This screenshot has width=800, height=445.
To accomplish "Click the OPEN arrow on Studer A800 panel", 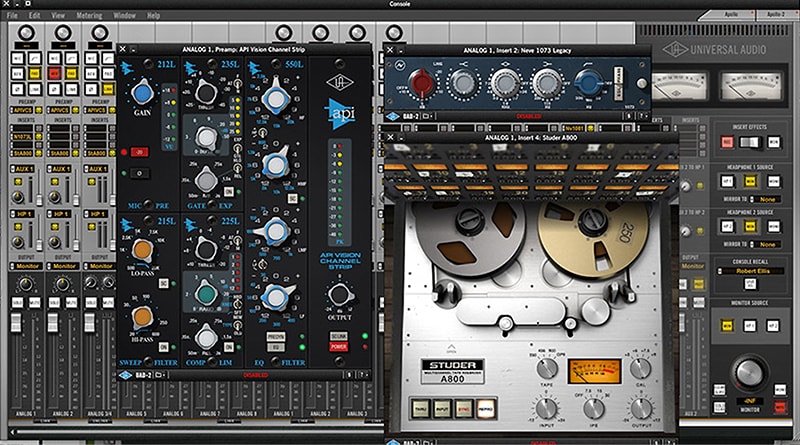I will coord(451,349).
